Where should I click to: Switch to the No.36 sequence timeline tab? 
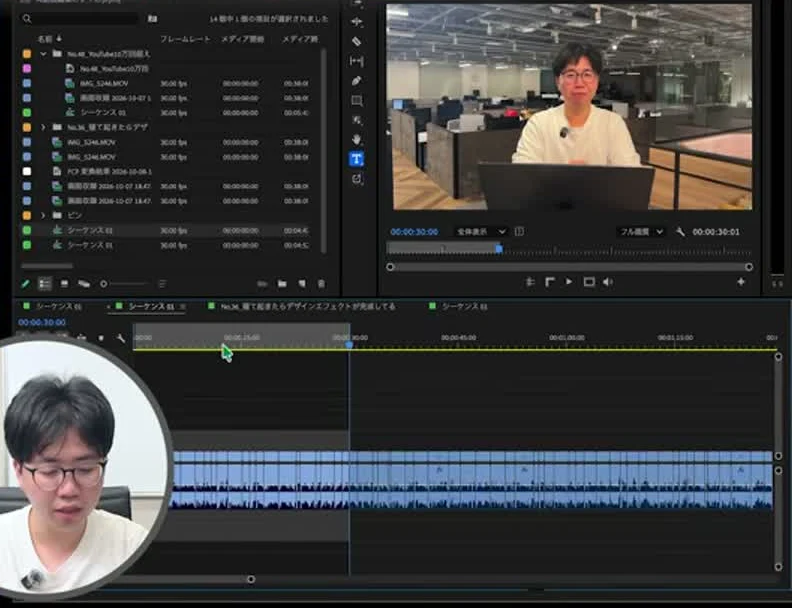pos(308,307)
